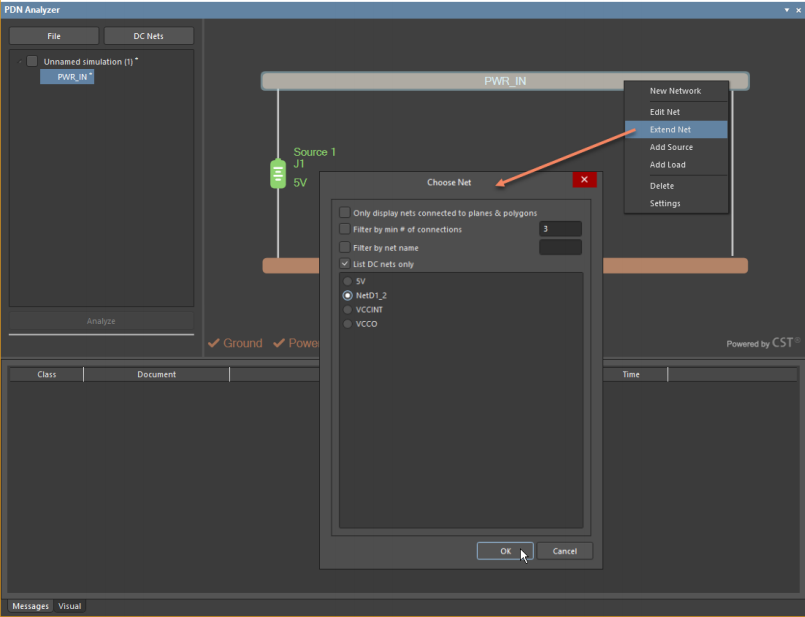The height and width of the screenshot is (617, 805).
Task: Click the Analyze button
Action: click(x=101, y=321)
